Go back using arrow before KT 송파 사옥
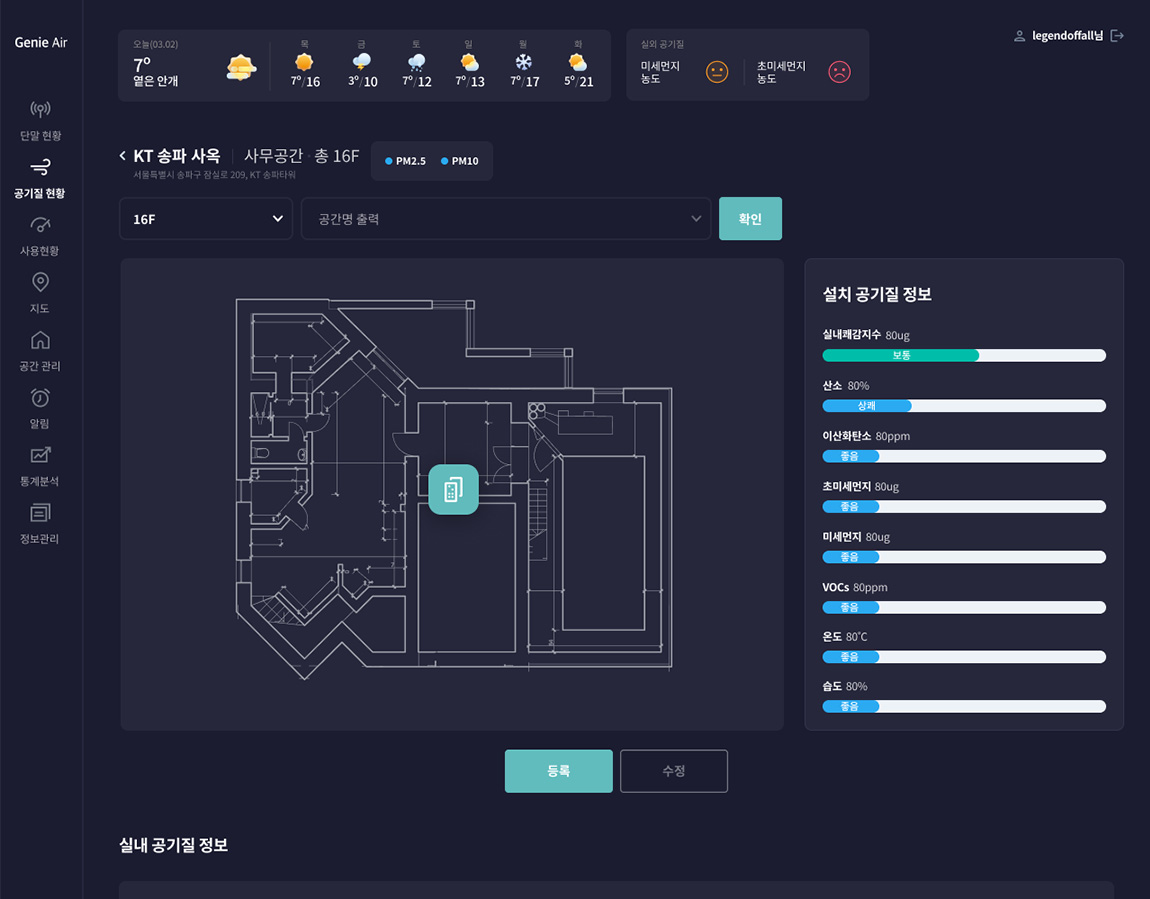 click(123, 156)
